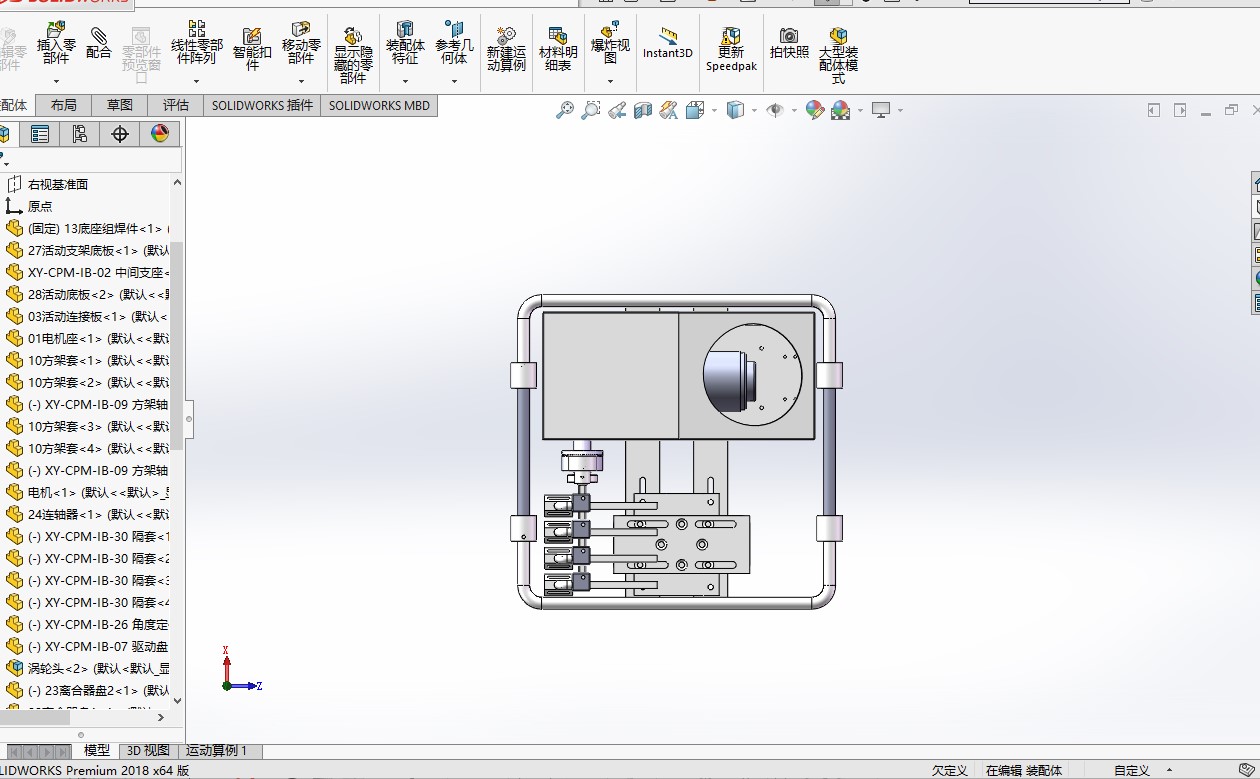Click the 插入零部件 (Insert Components) tool
The height and width of the screenshot is (779, 1260).
pos(56,45)
